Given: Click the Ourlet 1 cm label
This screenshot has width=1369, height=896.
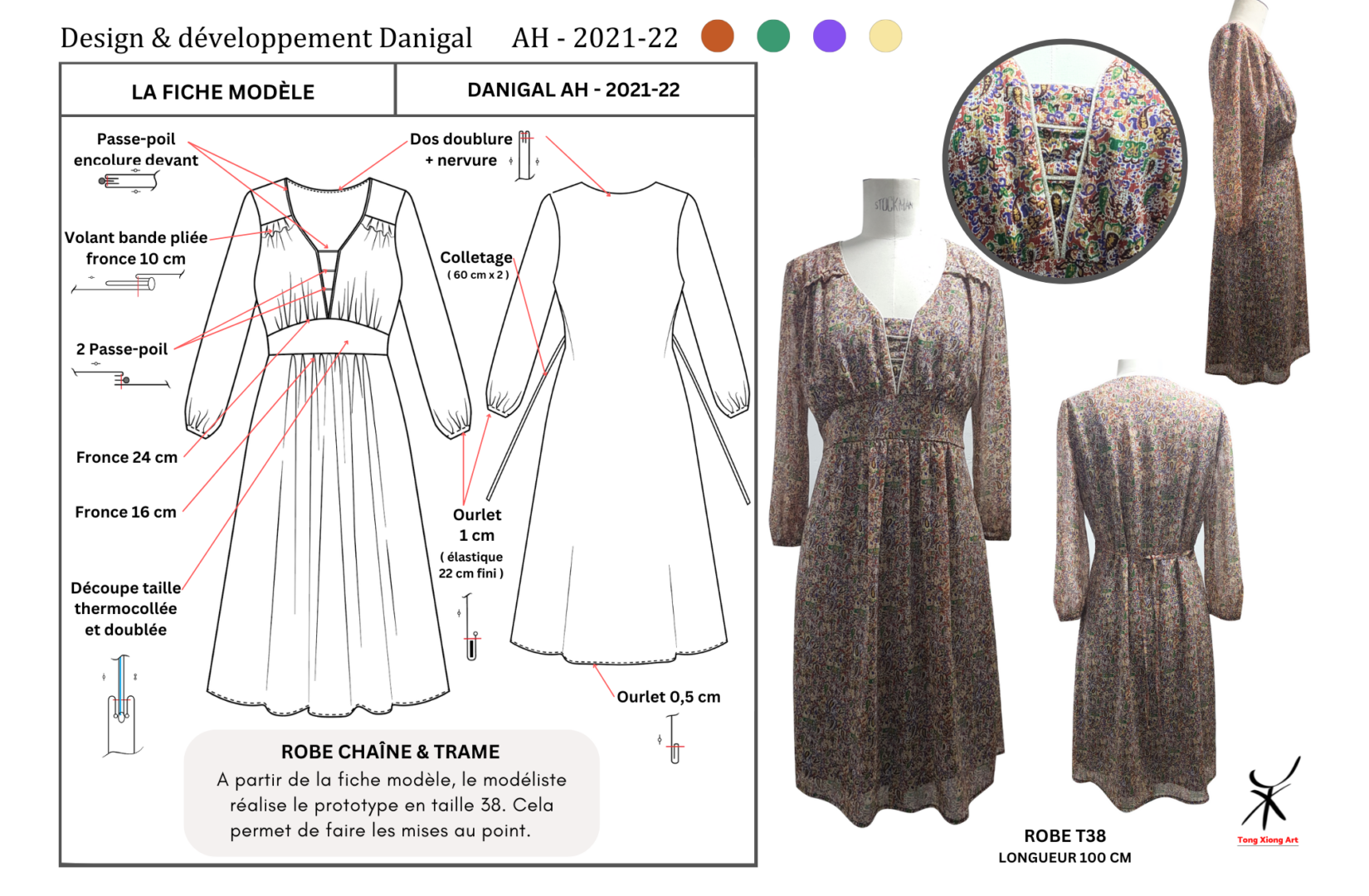Looking at the screenshot, I should pos(477,525).
